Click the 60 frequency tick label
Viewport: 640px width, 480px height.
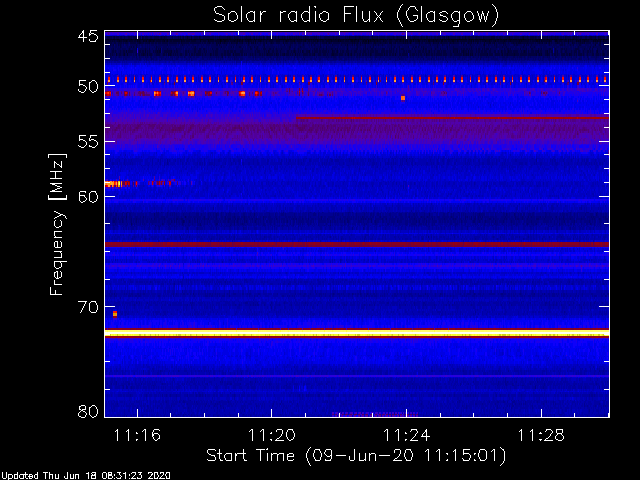pyautogui.click(x=88, y=197)
